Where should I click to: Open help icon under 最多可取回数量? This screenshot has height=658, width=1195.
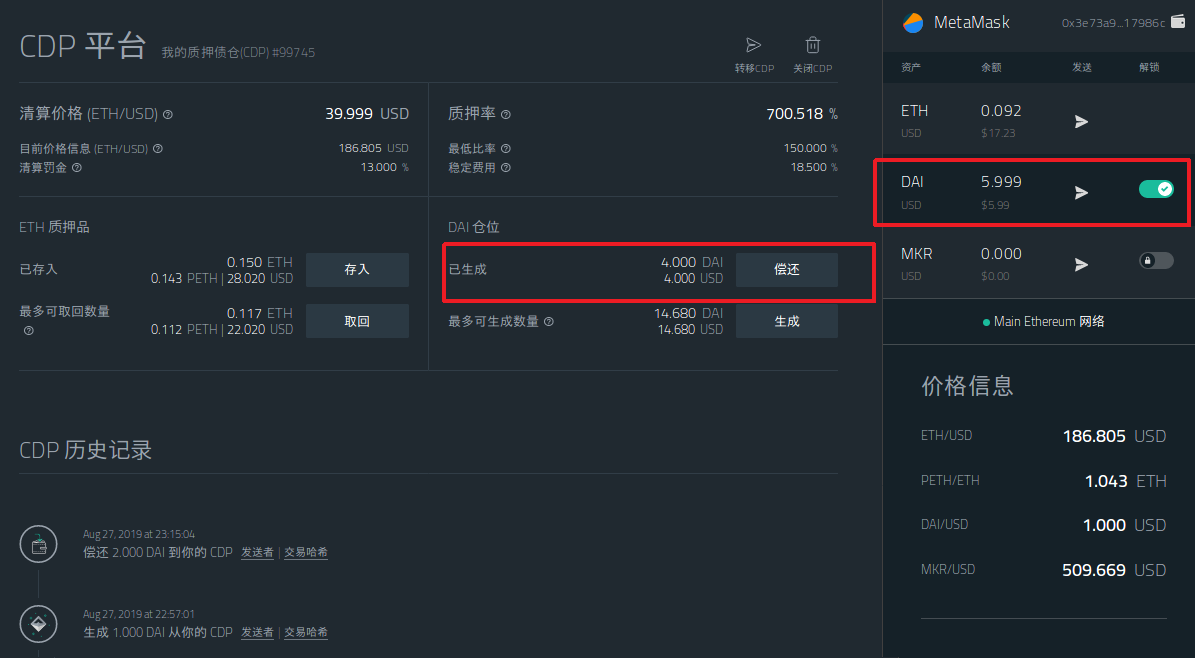tap(28, 330)
